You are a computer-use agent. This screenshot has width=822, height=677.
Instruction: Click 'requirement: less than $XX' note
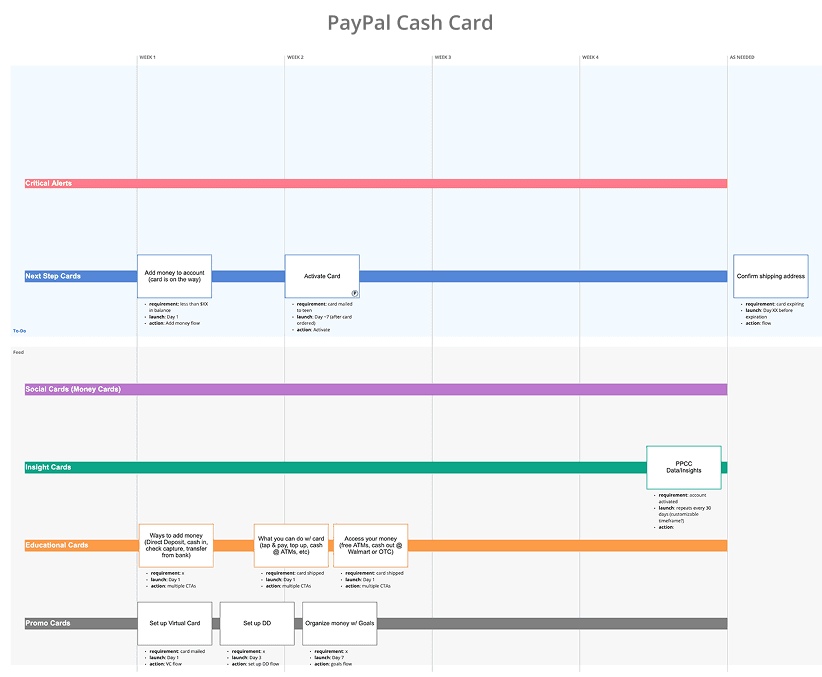click(x=178, y=307)
